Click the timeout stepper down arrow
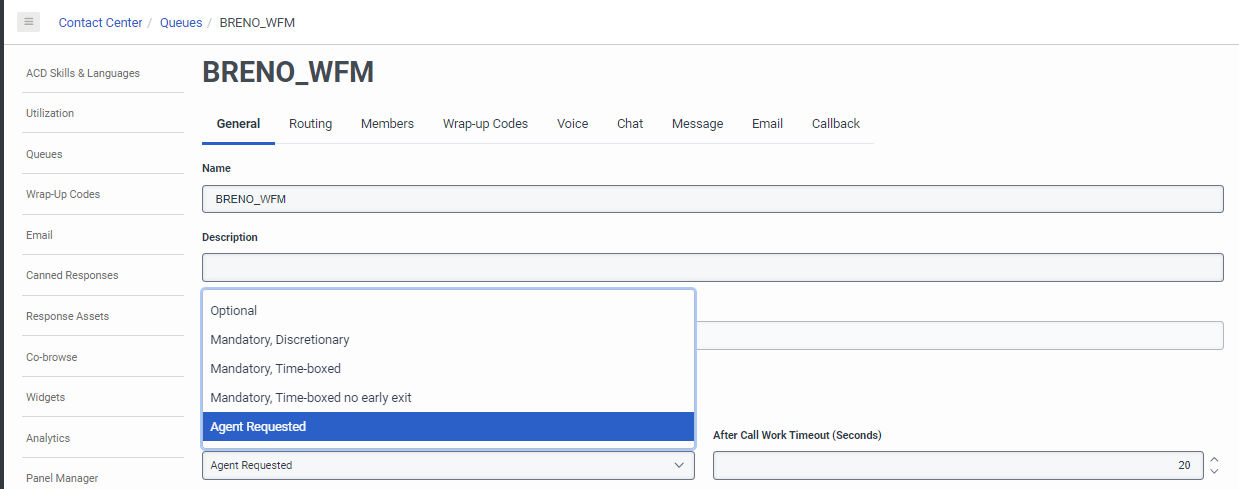Screen dimensions: 1239x489 pyautogui.click(x=1214, y=471)
